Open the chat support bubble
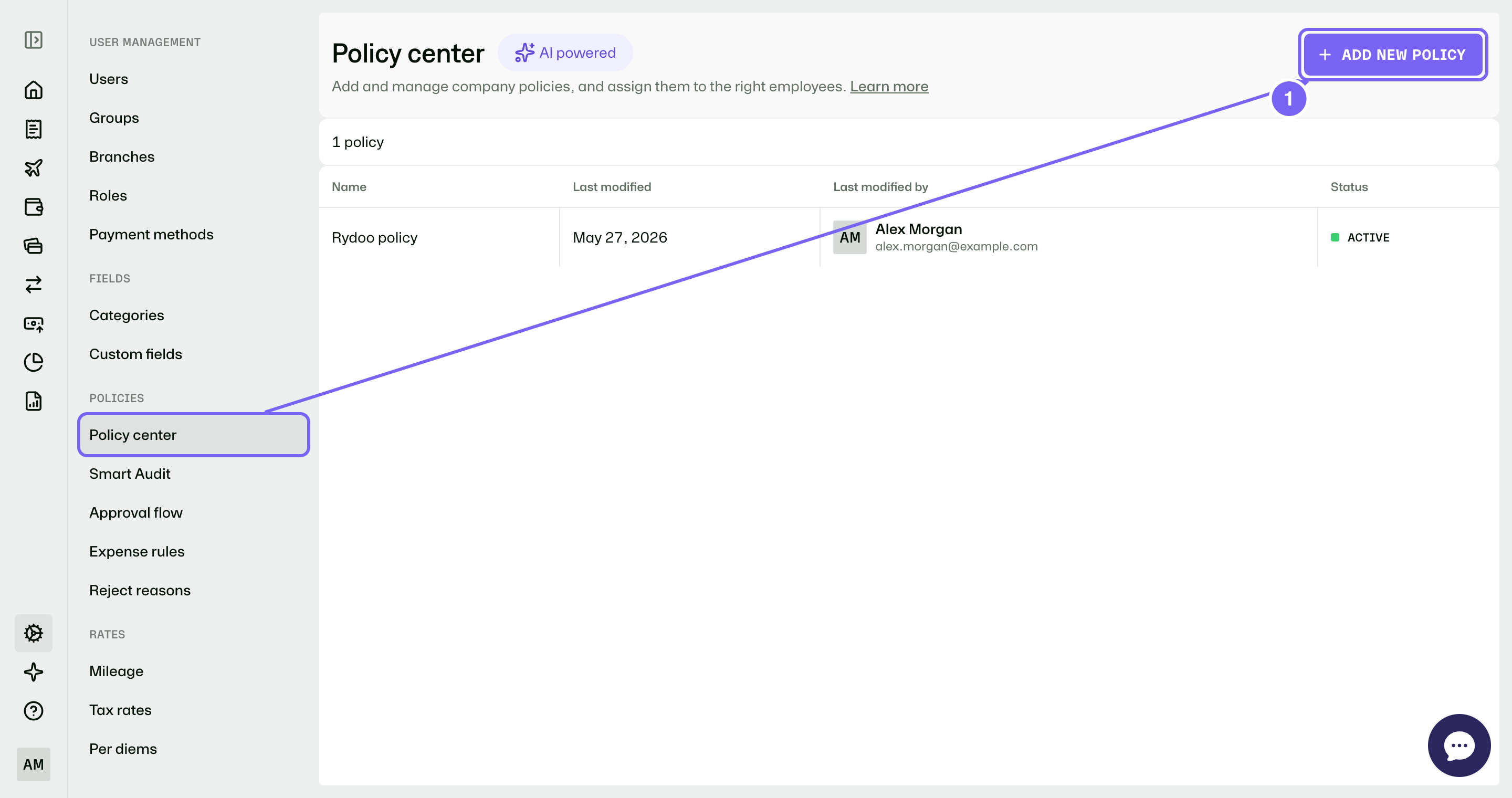1512x798 pixels. [1459, 745]
